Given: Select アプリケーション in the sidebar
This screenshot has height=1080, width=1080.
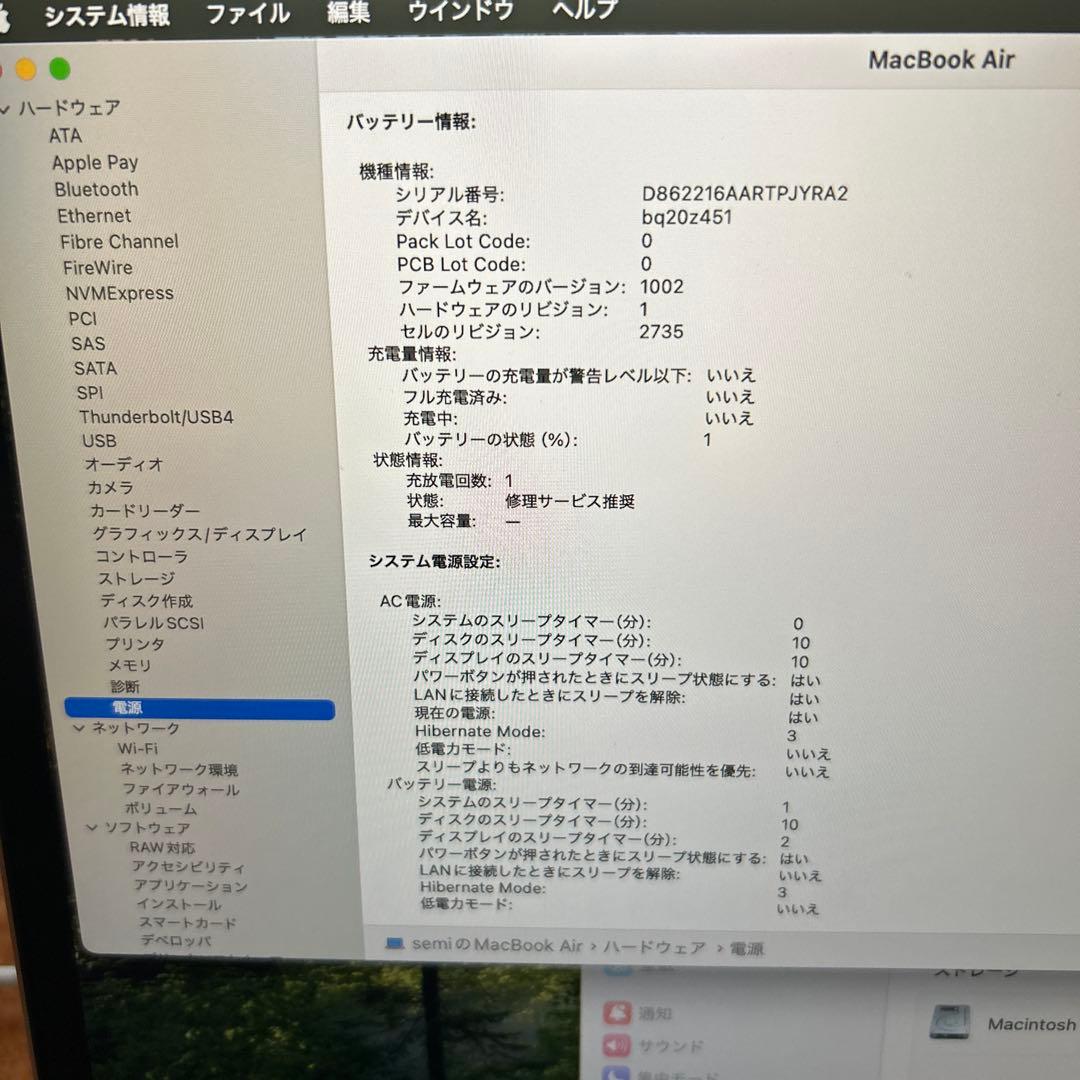Looking at the screenshot, I should 191,886.
